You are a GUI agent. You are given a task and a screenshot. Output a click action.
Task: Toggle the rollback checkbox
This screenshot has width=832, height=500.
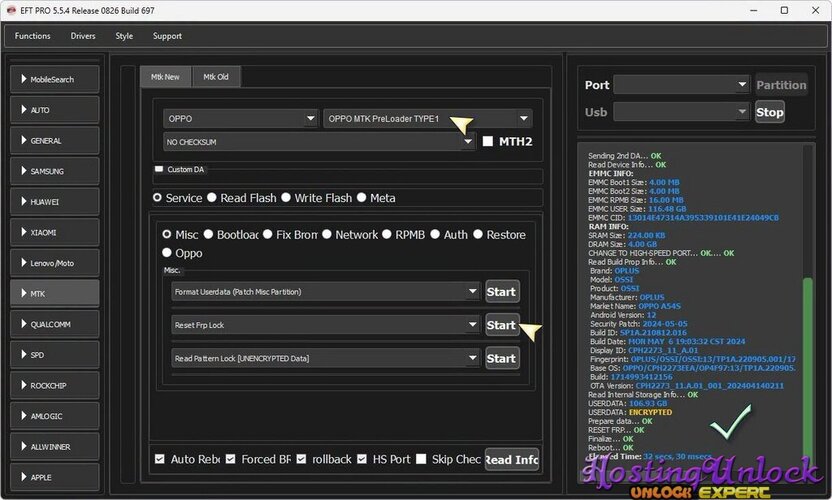pyautogui.click(x=301, y=459)
